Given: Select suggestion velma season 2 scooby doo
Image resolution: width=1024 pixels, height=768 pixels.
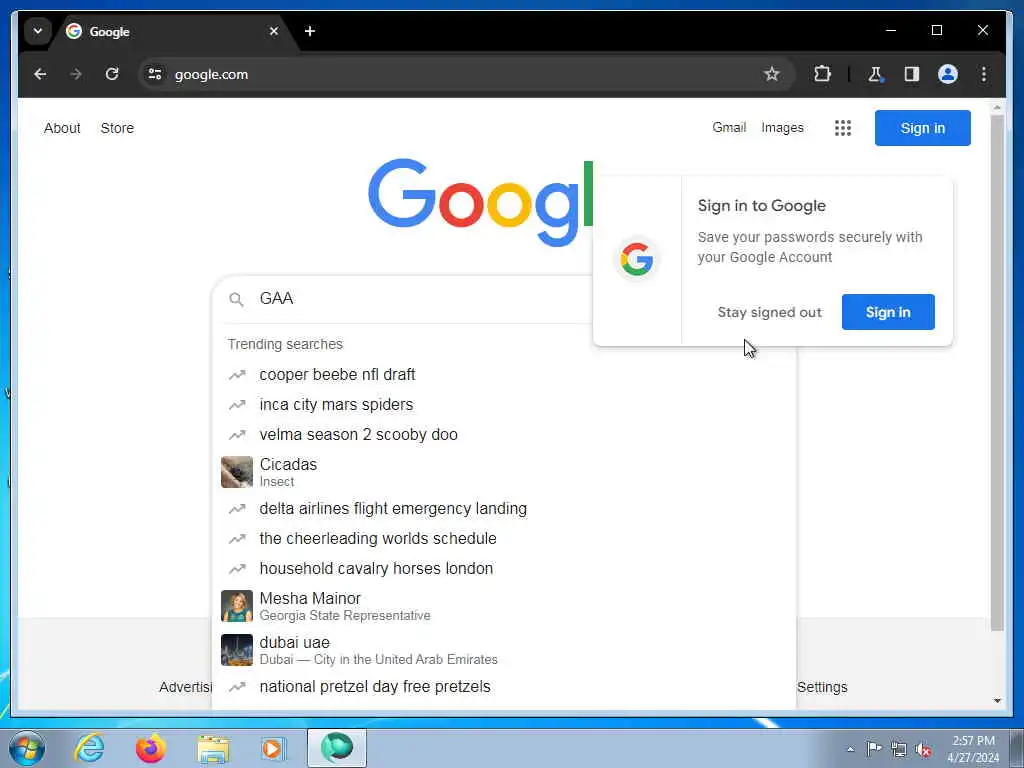Looking at the screenshot, I should coord(504,435).
